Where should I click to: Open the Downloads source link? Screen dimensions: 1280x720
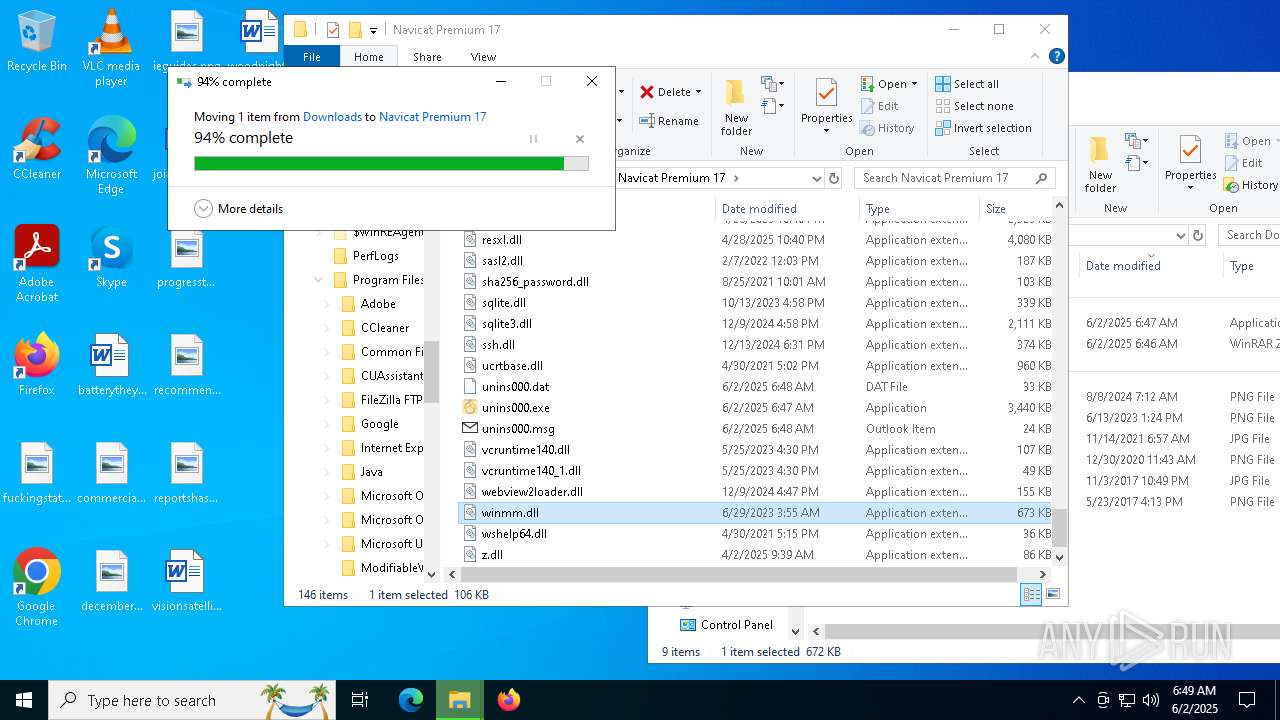tap(332, 117)
